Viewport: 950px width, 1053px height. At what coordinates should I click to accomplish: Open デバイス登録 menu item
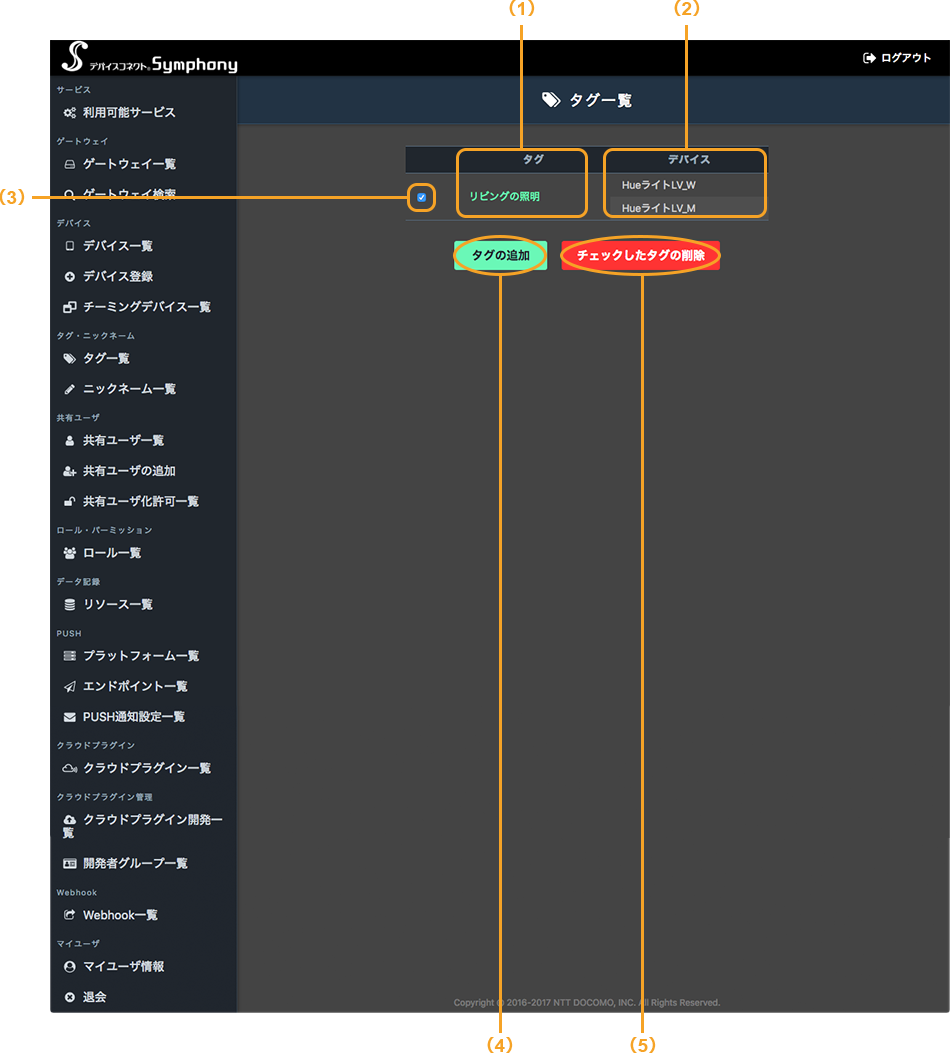pyautogui.click(x=117, y=276)
